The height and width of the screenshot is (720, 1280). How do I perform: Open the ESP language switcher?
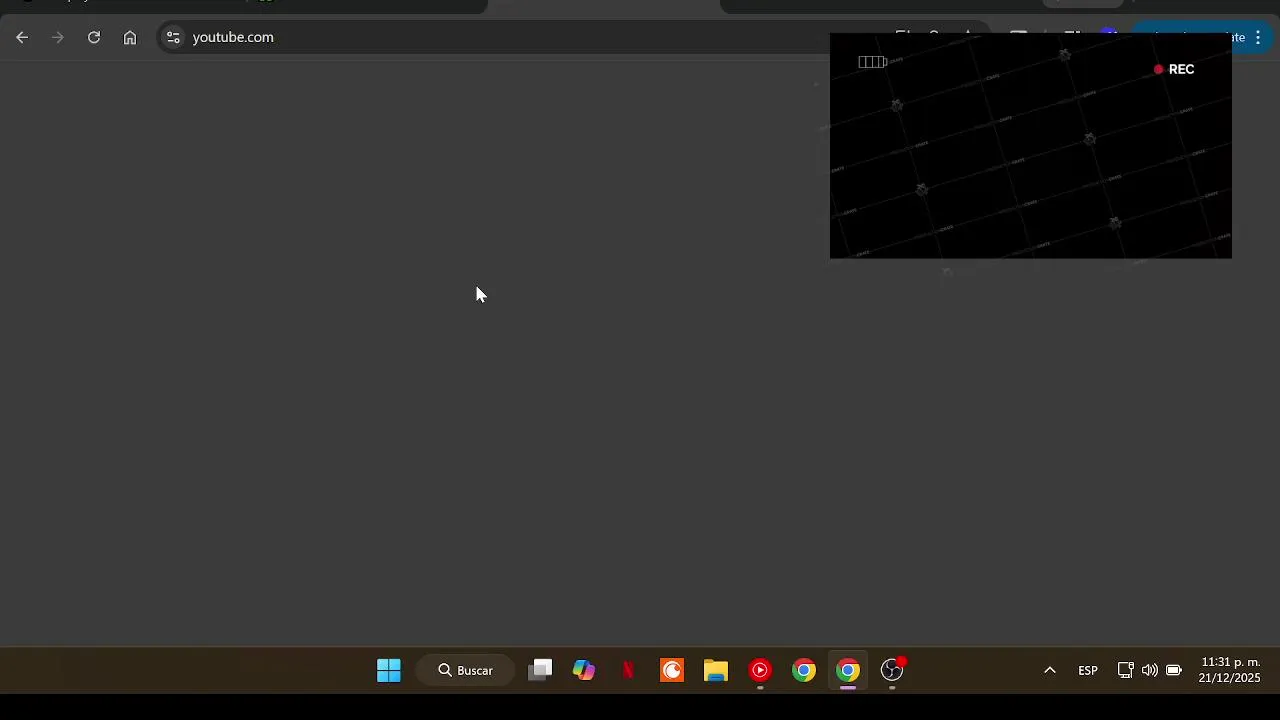coord(1088,670)
